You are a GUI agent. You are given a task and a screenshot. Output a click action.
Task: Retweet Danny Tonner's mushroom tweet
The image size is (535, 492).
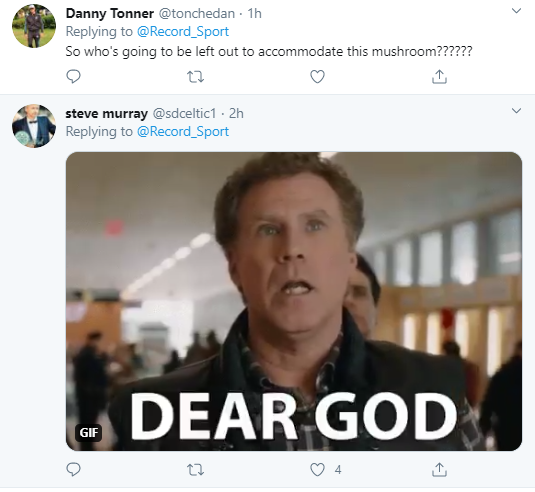click(x=196, y=77)
